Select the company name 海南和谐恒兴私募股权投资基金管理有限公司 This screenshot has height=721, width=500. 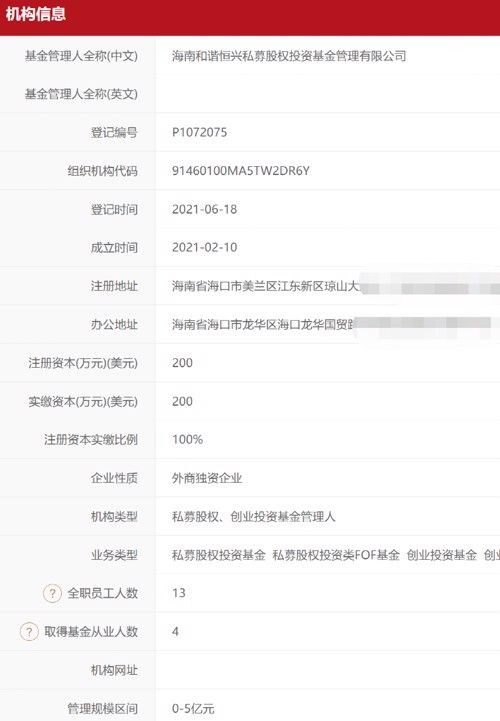point(289,56)
